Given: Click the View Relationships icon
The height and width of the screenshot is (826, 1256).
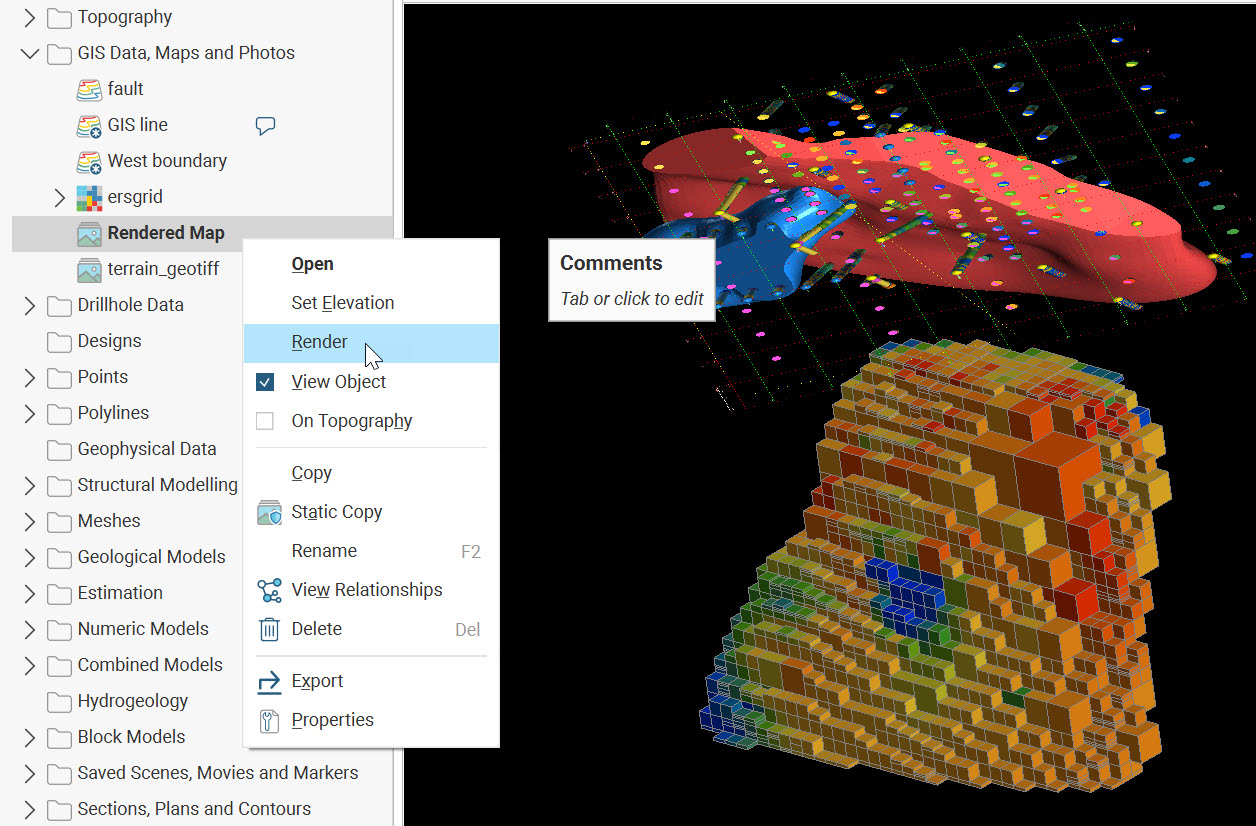Looking at the screenshot, I should coord(269,590).
